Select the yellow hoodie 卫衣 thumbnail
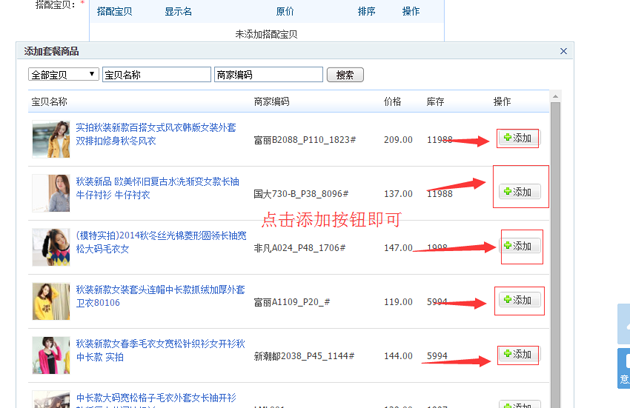Screen dimensions: 630x408 pos(50,301)
